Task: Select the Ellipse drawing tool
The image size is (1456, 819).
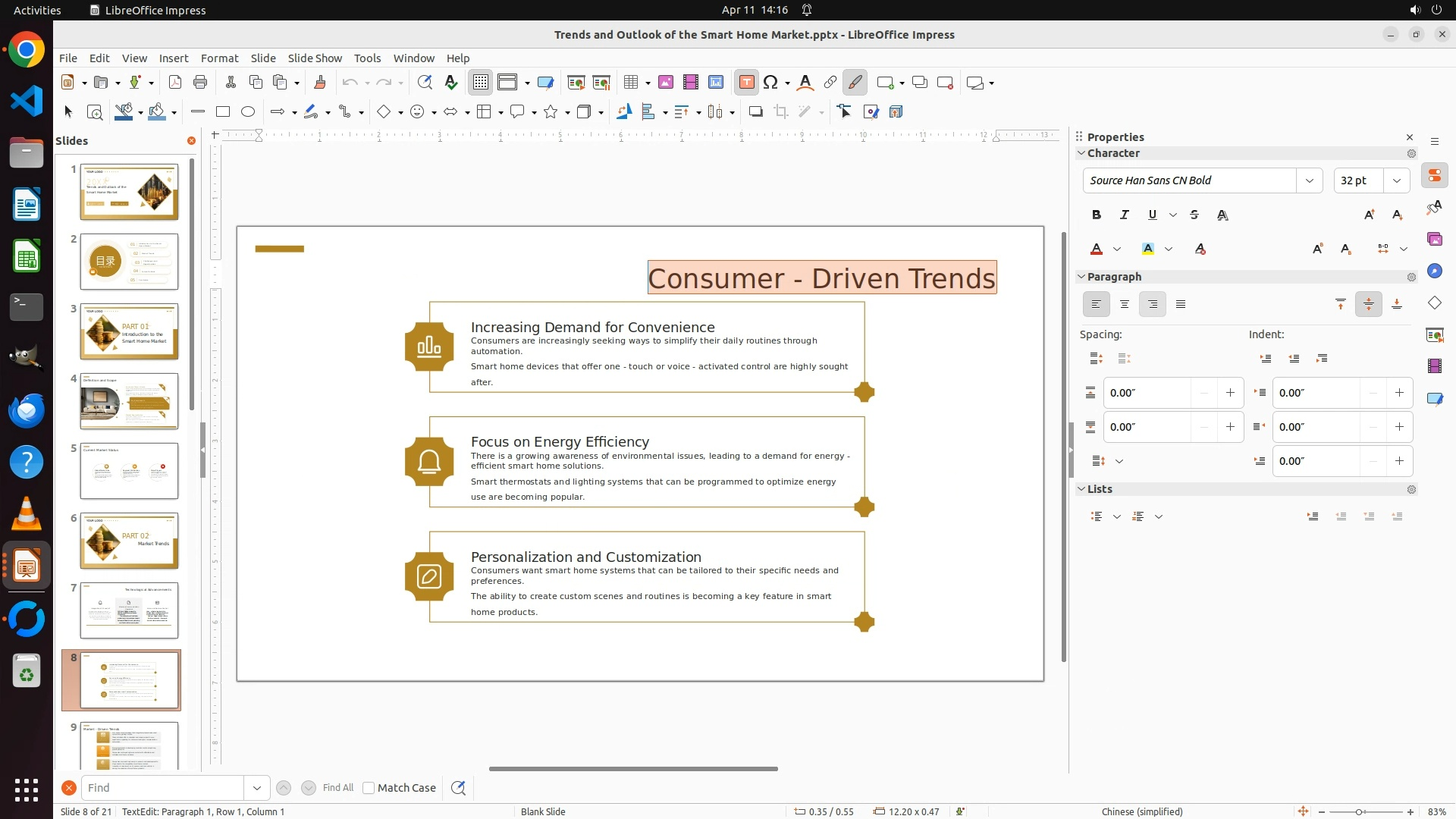Action: point(248,112)
